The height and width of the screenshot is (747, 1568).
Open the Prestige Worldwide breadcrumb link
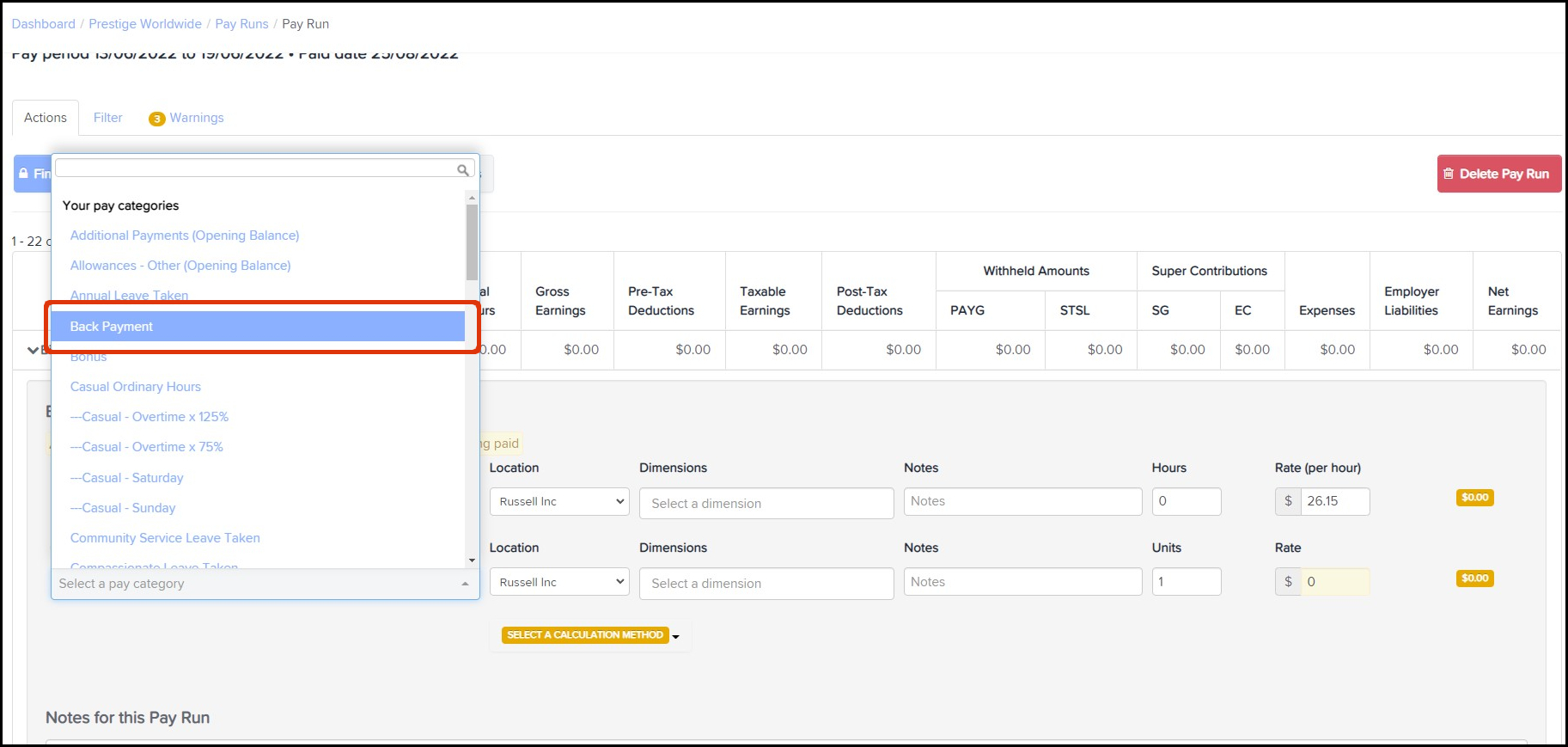[x=145, y=24]
